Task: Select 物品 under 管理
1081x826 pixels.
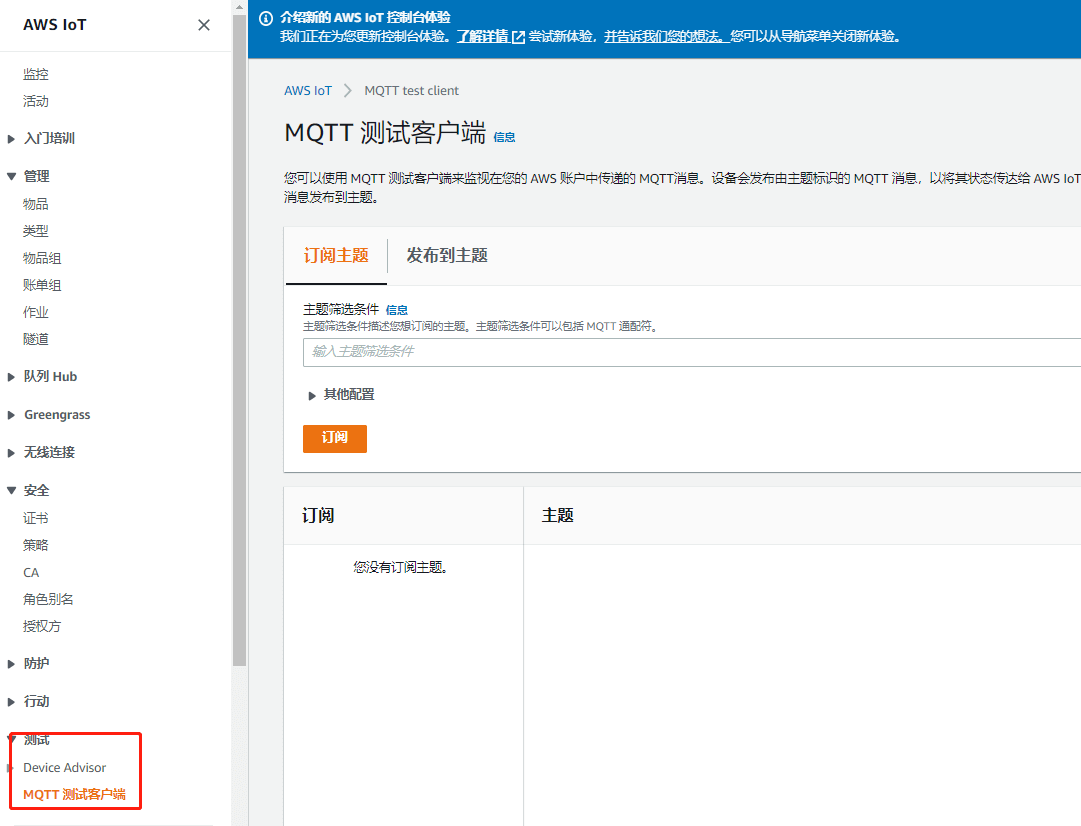Action: (x=36, y=204)
